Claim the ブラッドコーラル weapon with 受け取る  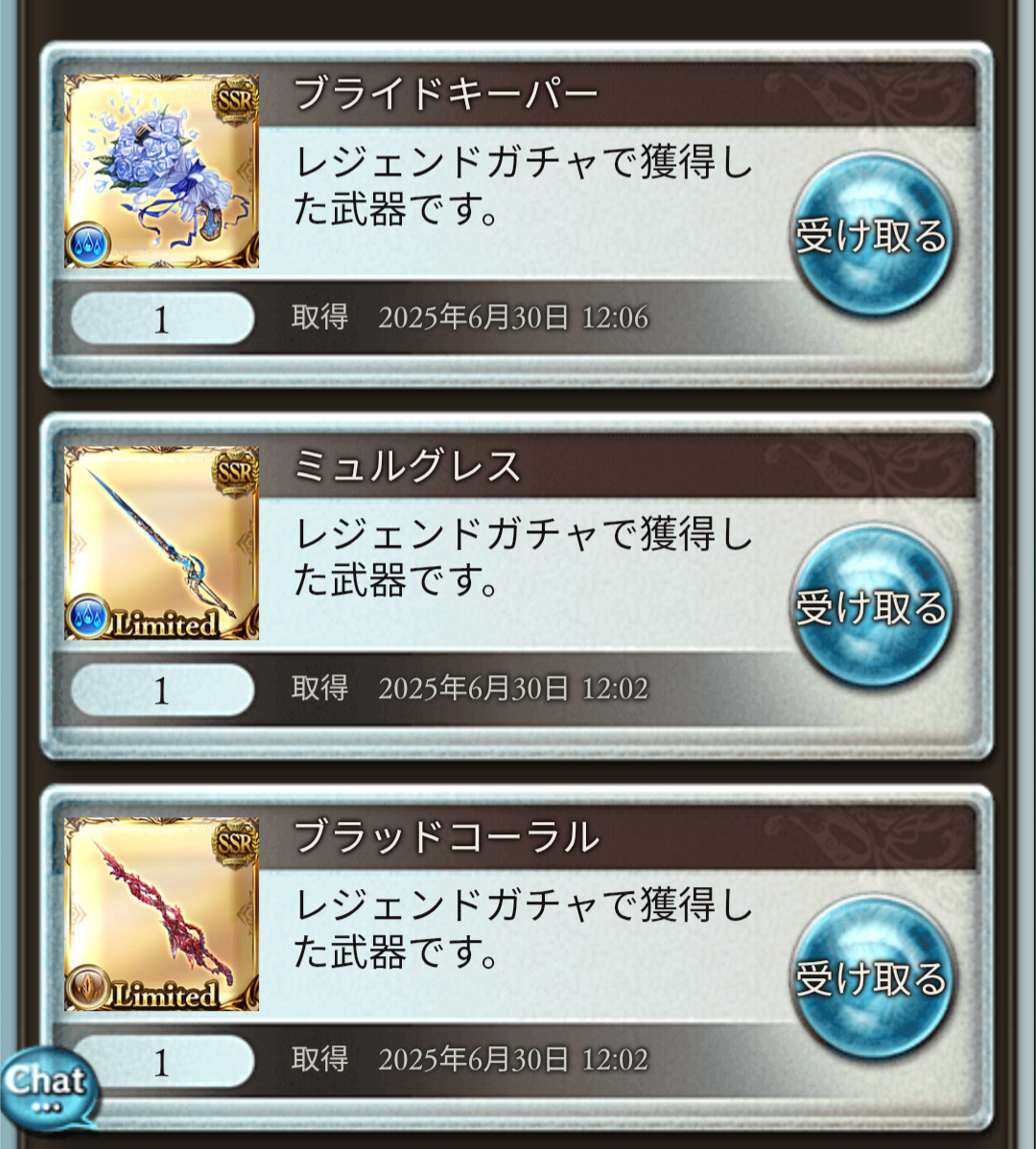[872, 977]
